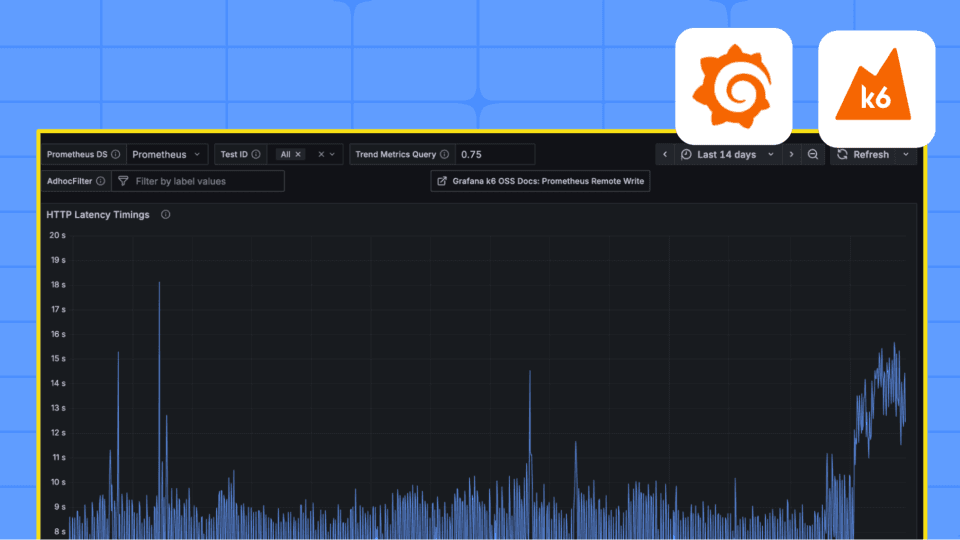Click the Trend Metrics Query info icon
960x540 pixels.
[x=444, y=154]
